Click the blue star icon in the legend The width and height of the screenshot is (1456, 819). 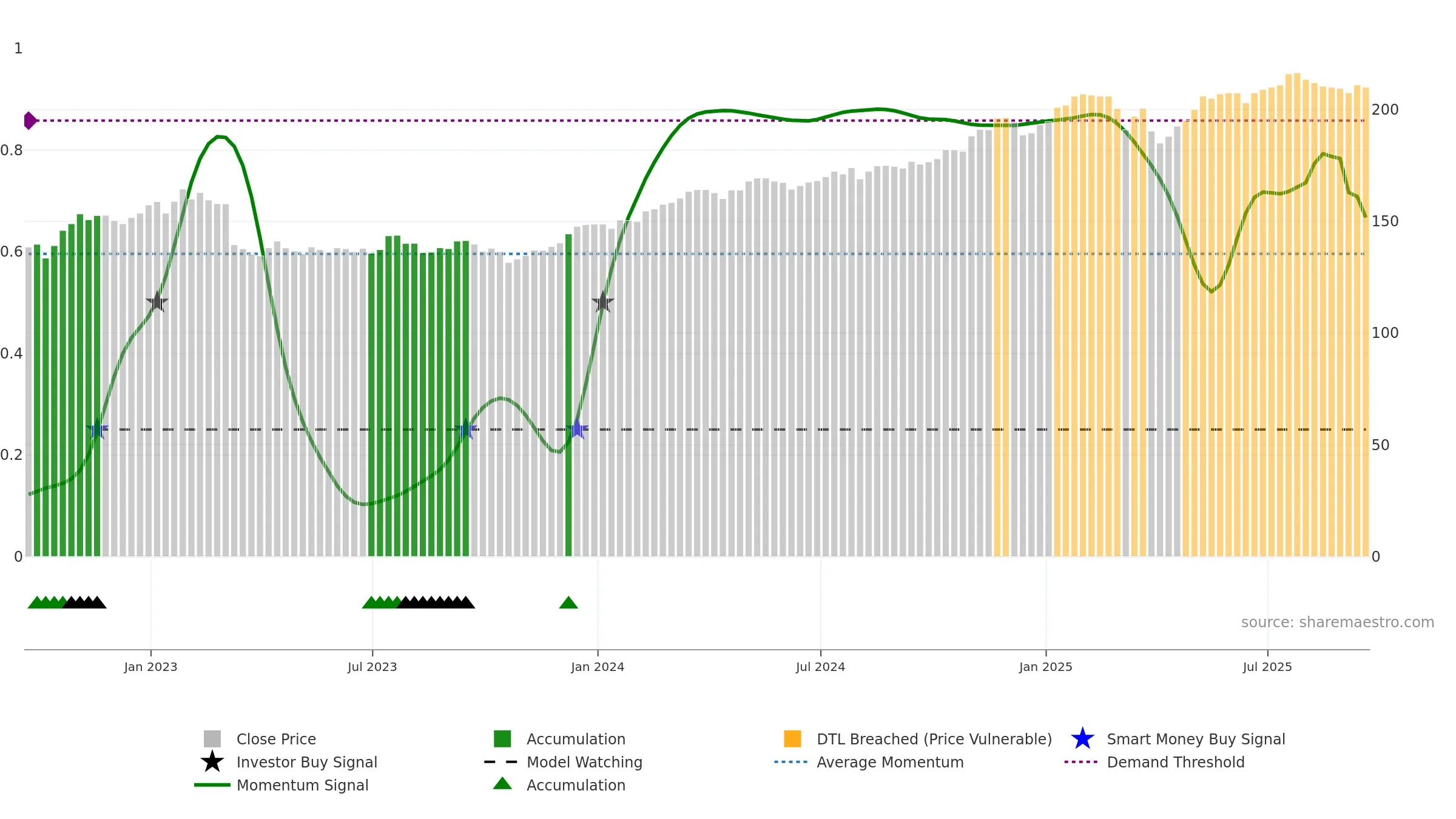click(1082, 739)
